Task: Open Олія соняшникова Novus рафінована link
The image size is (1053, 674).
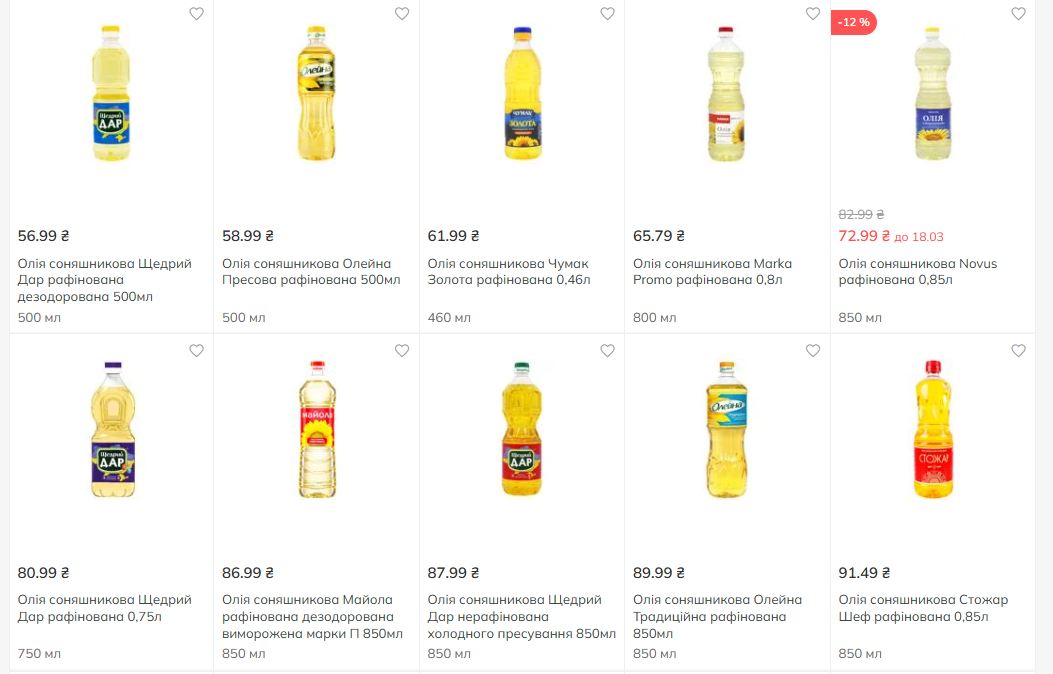Action: (917, 272)
